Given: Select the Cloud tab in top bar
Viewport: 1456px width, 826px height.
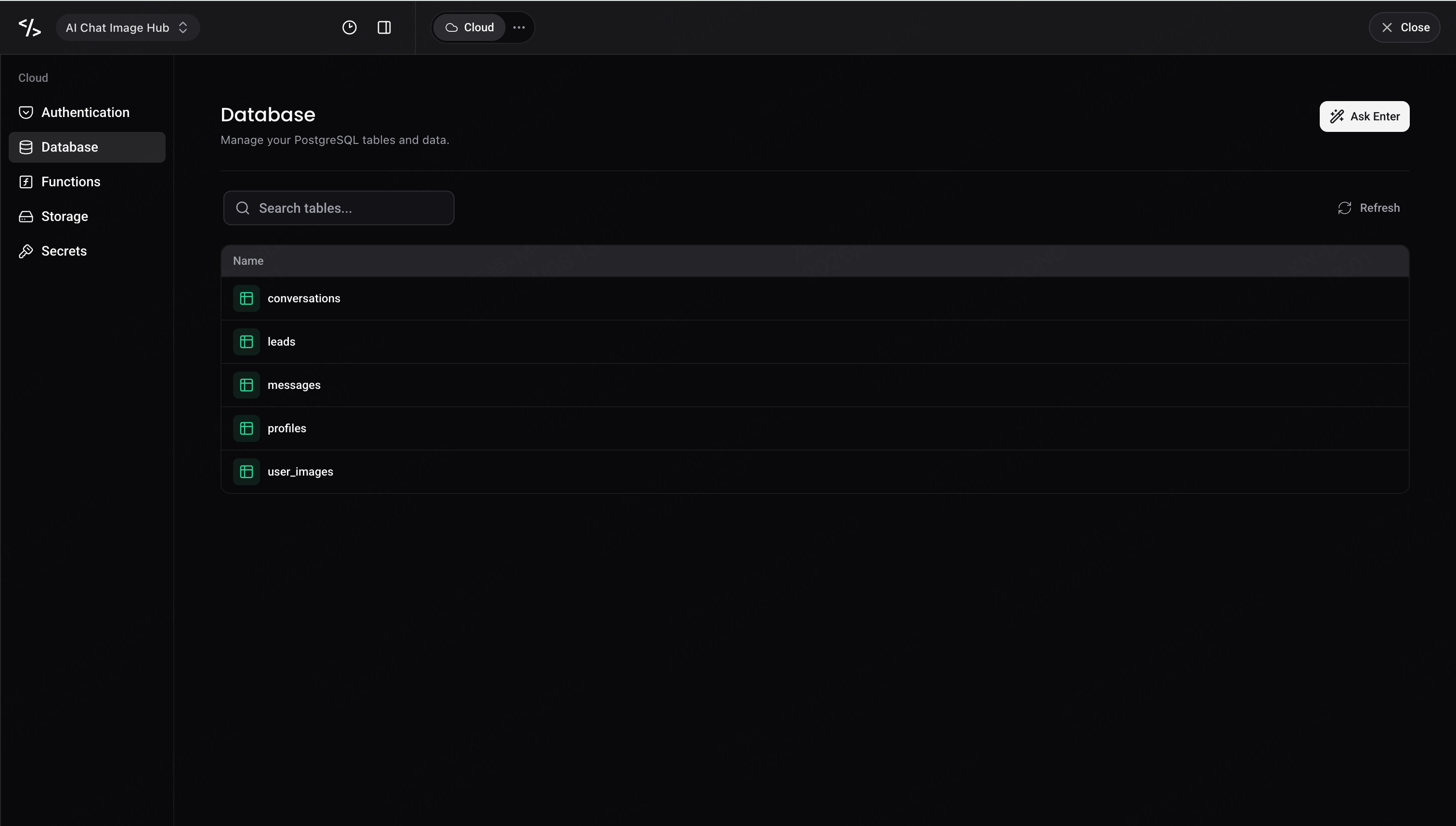Looking at the screenshot, I should pyautogui.click(x=469, y=27).
